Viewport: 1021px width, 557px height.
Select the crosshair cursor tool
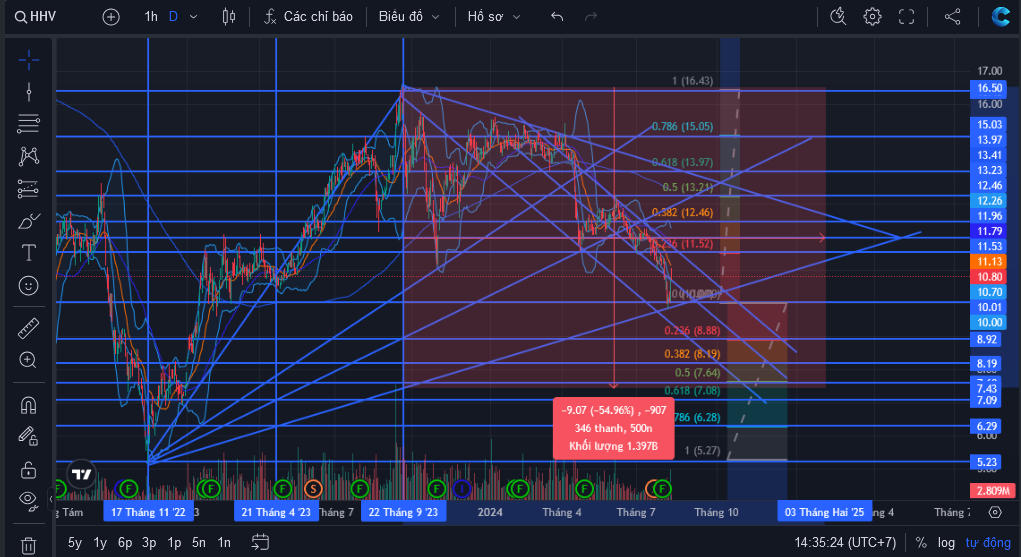click(29, 61)
